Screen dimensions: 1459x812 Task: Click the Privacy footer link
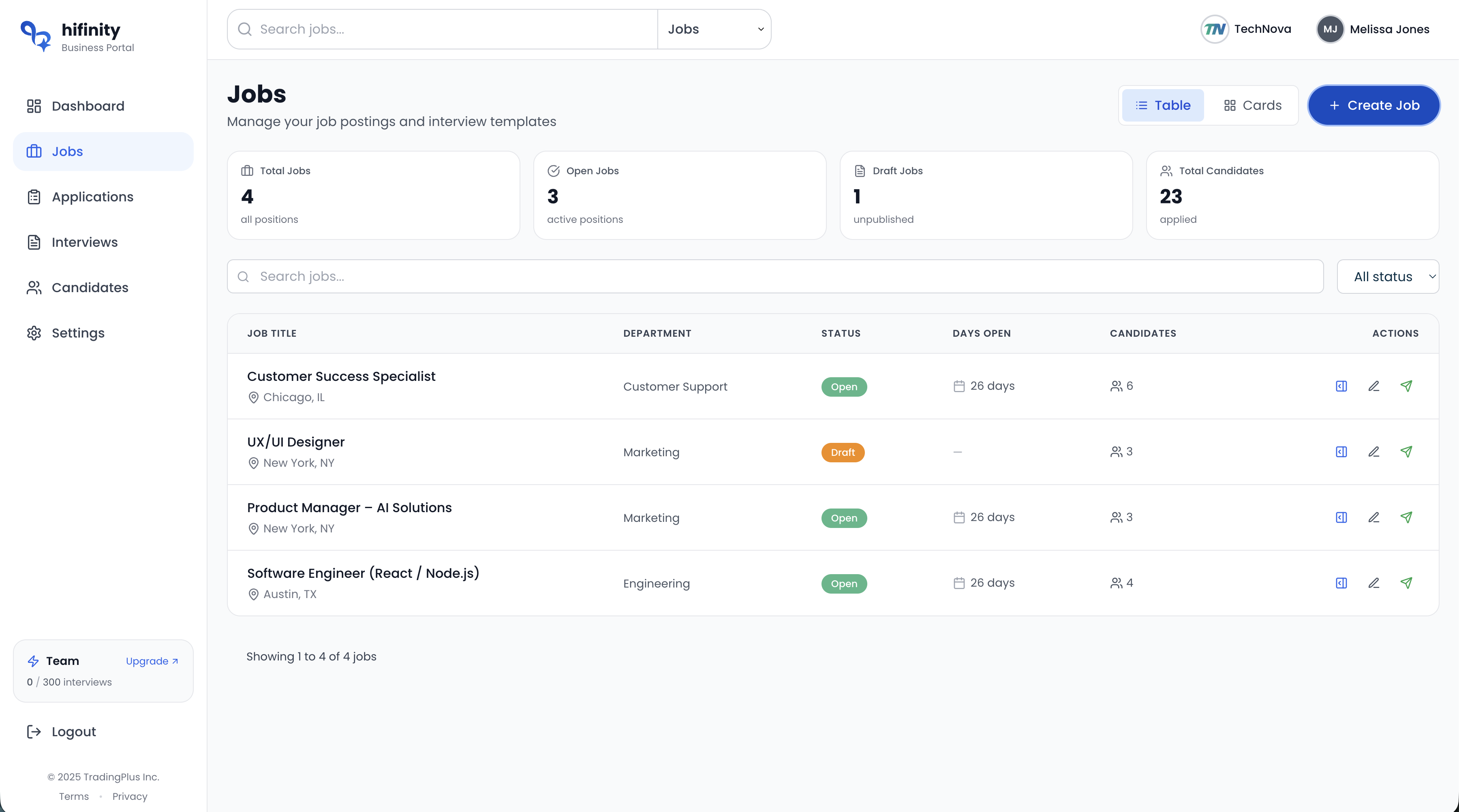click(129, 795)
